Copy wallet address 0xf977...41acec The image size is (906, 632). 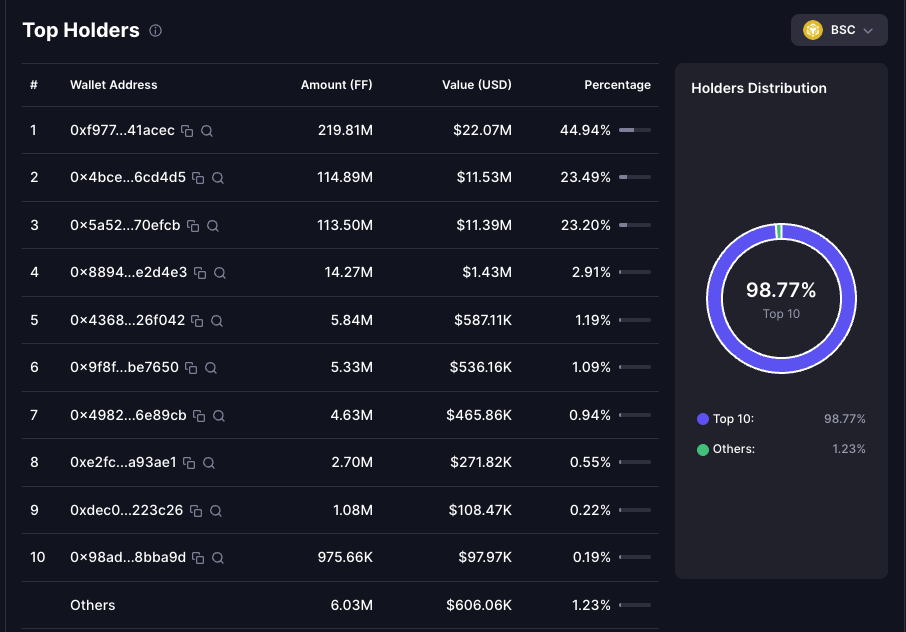[x=187, y=131]
